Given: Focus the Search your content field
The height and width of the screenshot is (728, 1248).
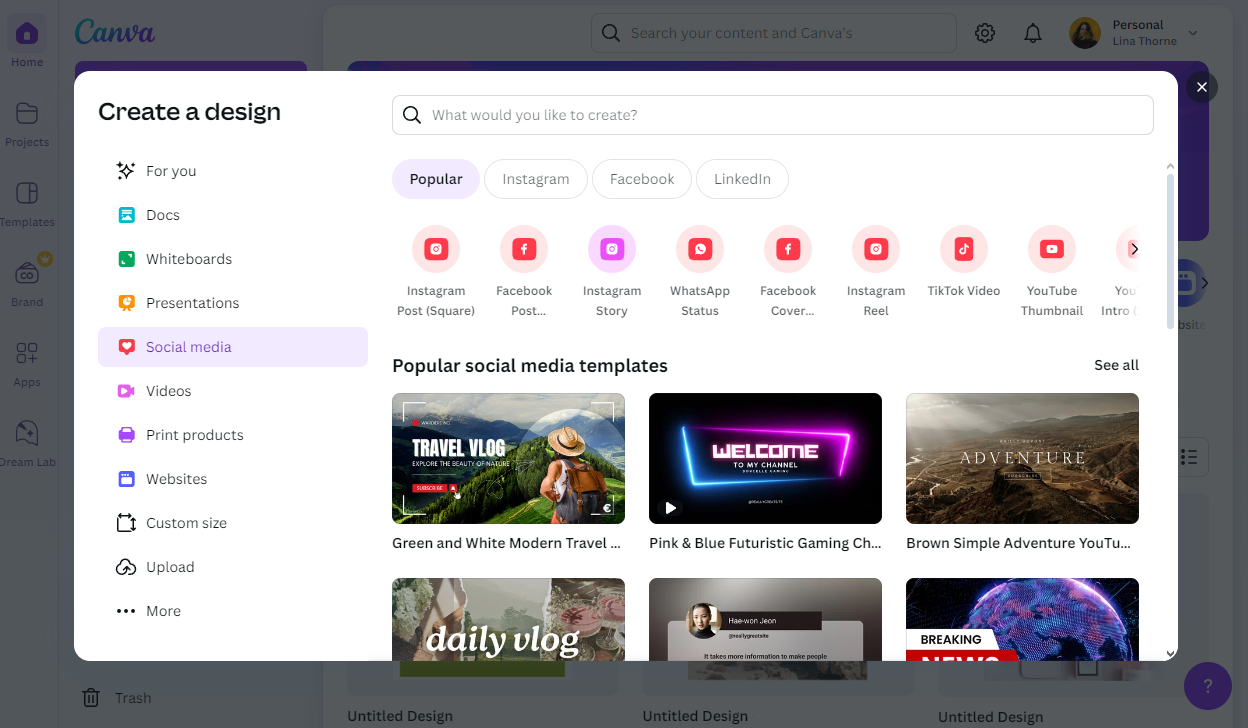Looking at the screenshot, I should [774, 33].
